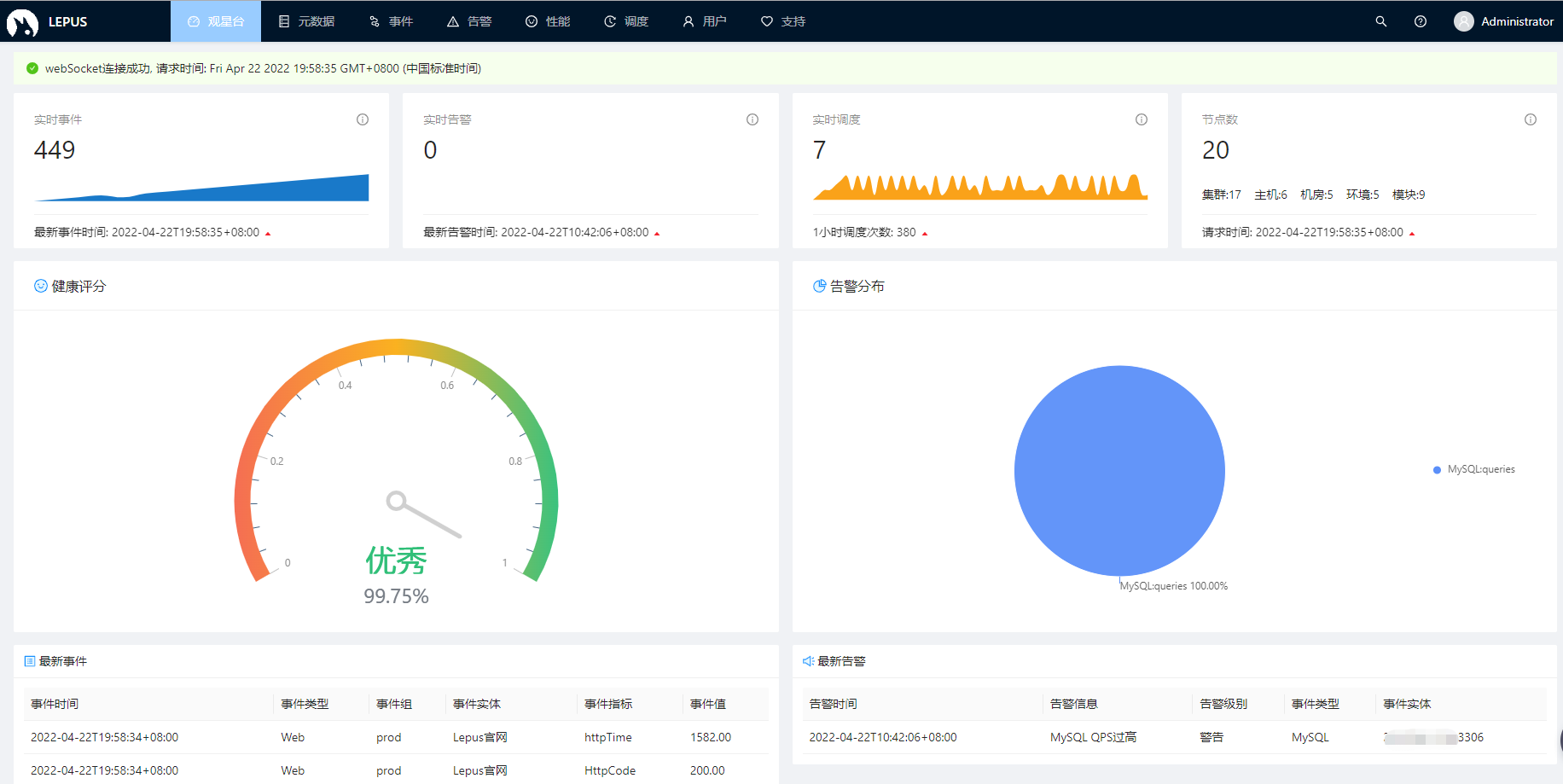Click the HttpCode event metric cell
Screen dimensions: 1563x784
(610, 770)
